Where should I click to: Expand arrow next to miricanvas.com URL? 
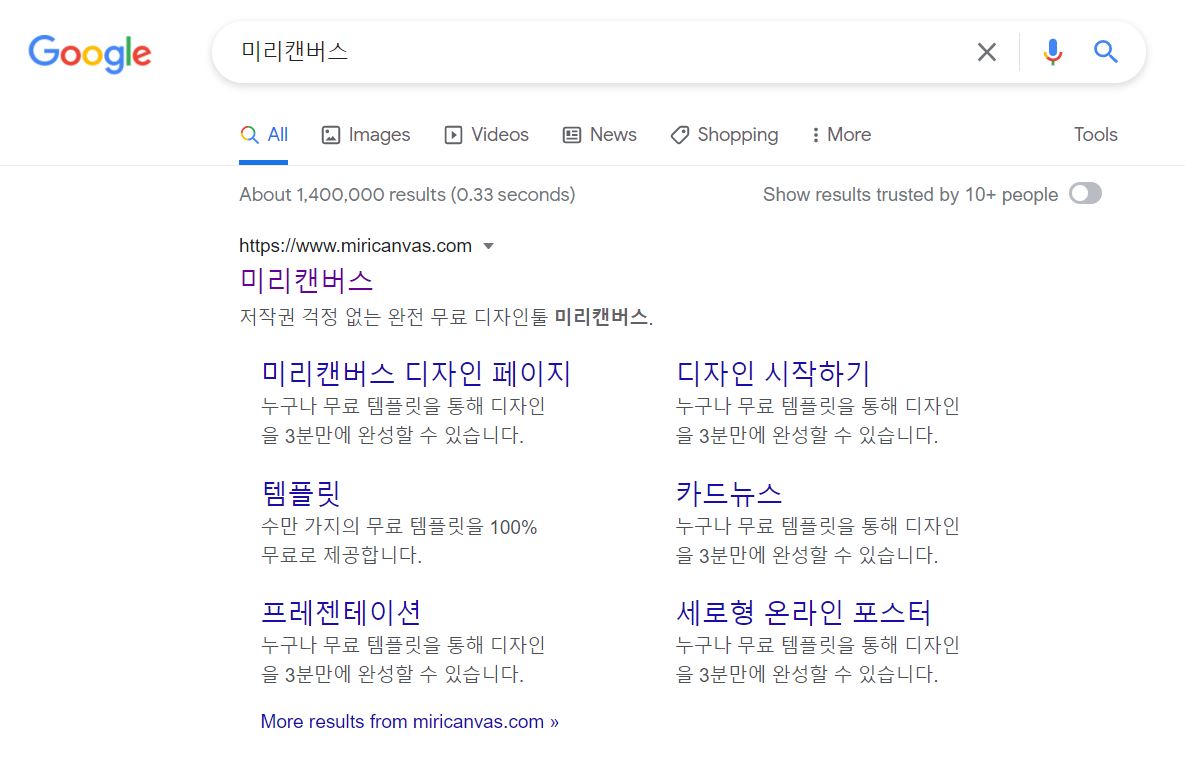coord(488,246)
